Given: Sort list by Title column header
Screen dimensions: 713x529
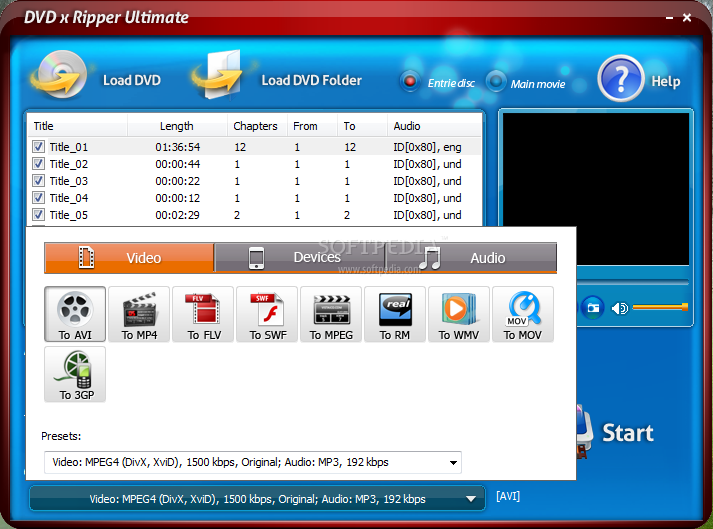Looking at the screenshot, I should [x=78, y=126].
